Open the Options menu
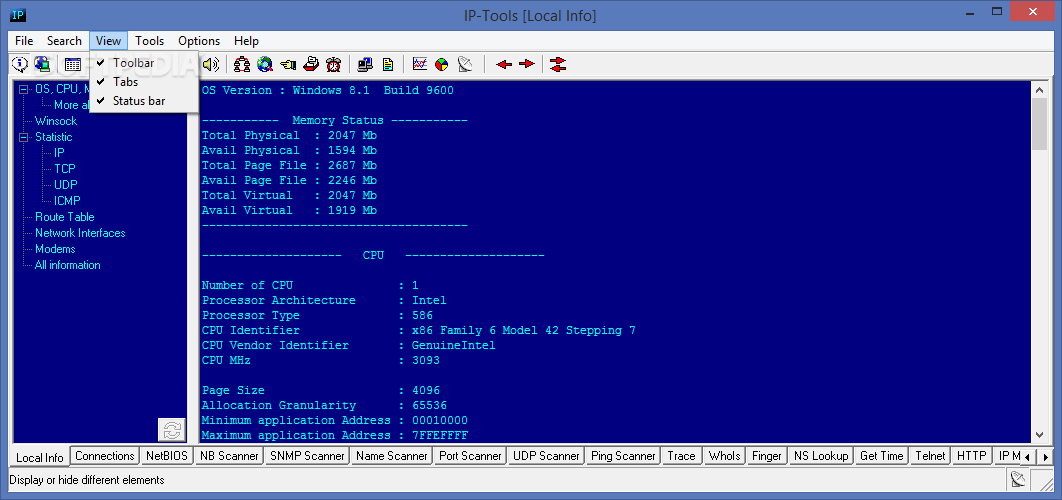This screenshot has width=1062, height=500. [x=199, y=41]
